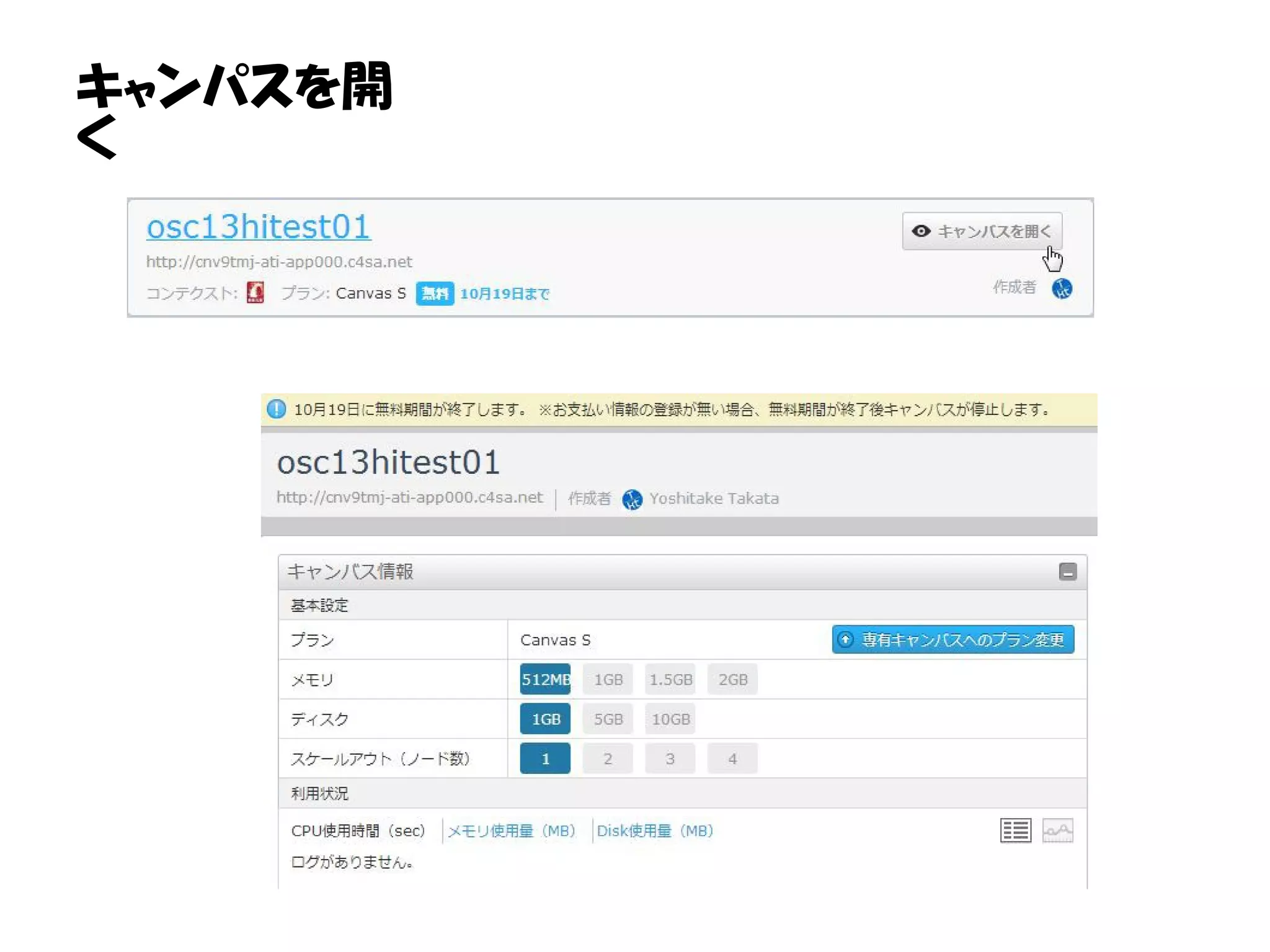Open the osc13hitest01 canvas link
This screenshot has height=952, width=1270.
click(x=258, y=226)
